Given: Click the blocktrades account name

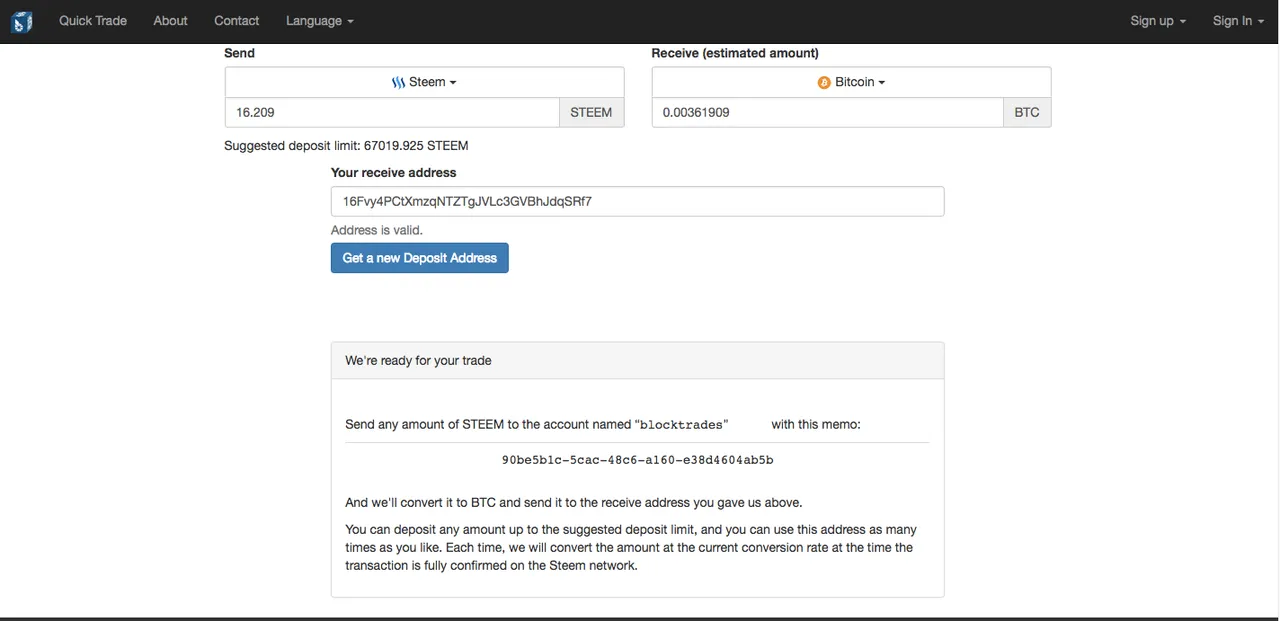Looking at the screenshot, I should click(684, 425).
